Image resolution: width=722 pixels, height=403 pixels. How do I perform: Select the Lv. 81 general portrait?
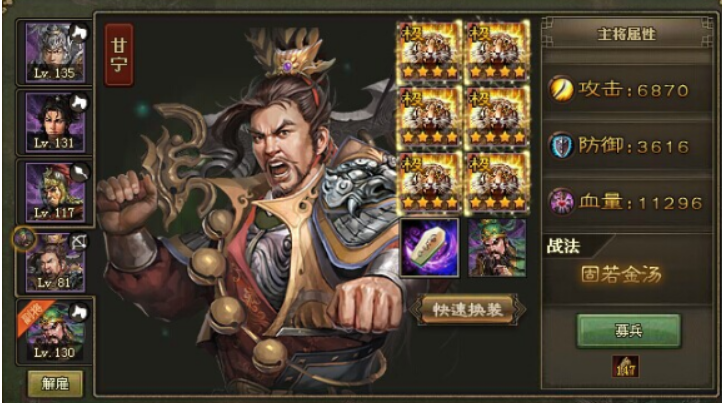(x=55, y=262)
